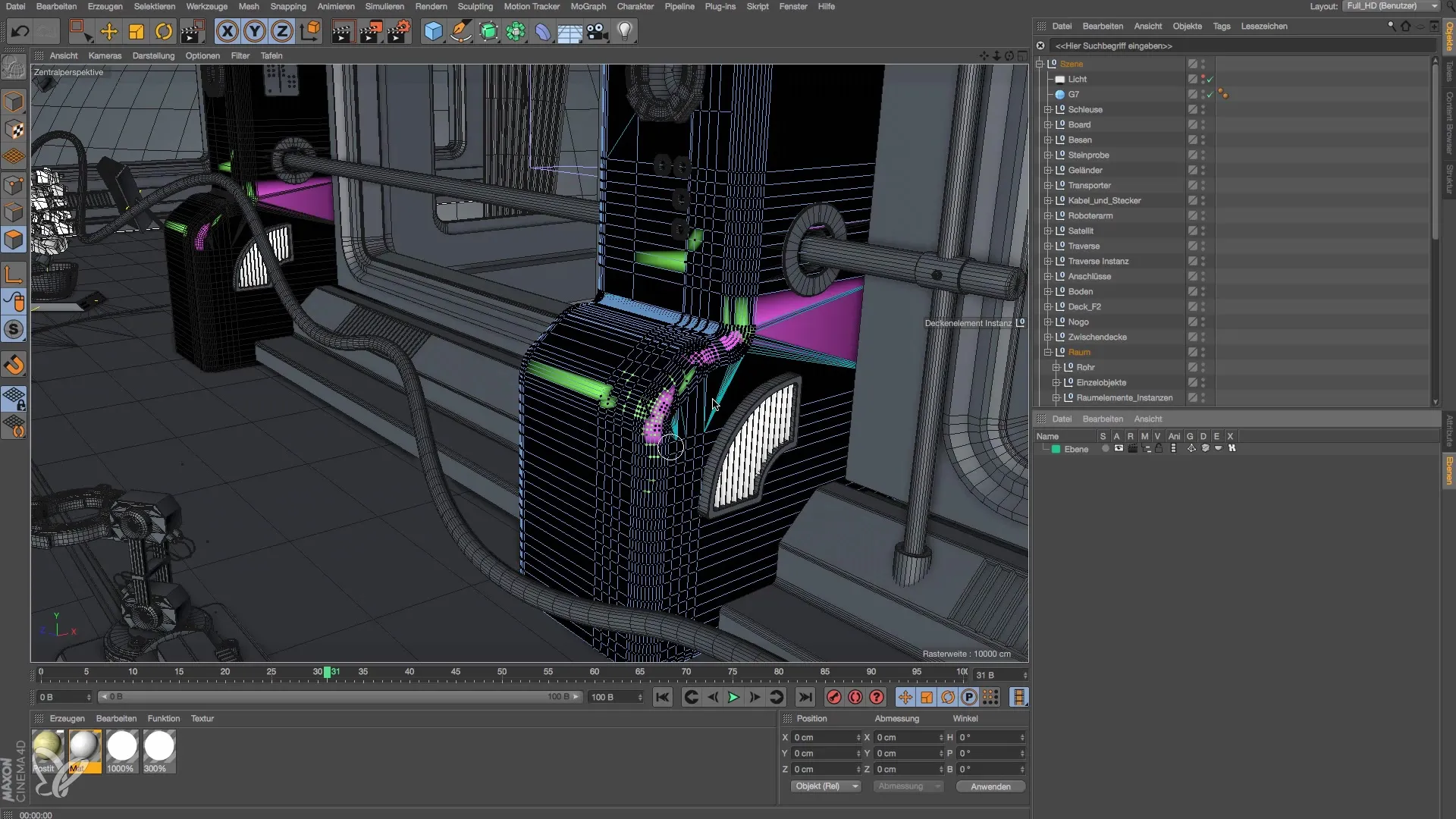The image size is (1456, 819).
Task: Open material manager Textur menu
Action: (202, 718)
